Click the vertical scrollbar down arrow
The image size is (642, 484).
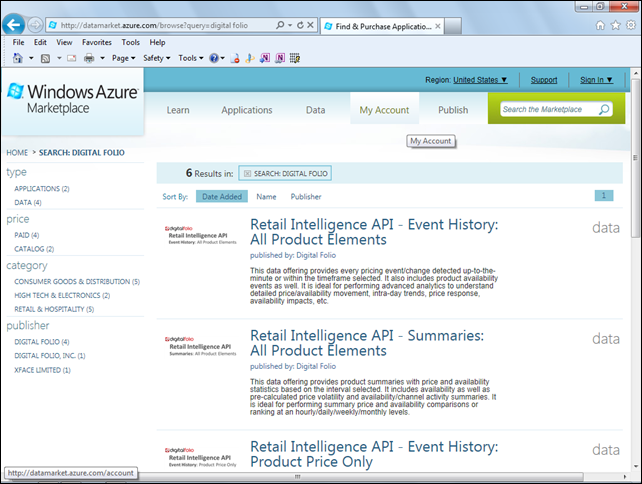coord(635,466)
